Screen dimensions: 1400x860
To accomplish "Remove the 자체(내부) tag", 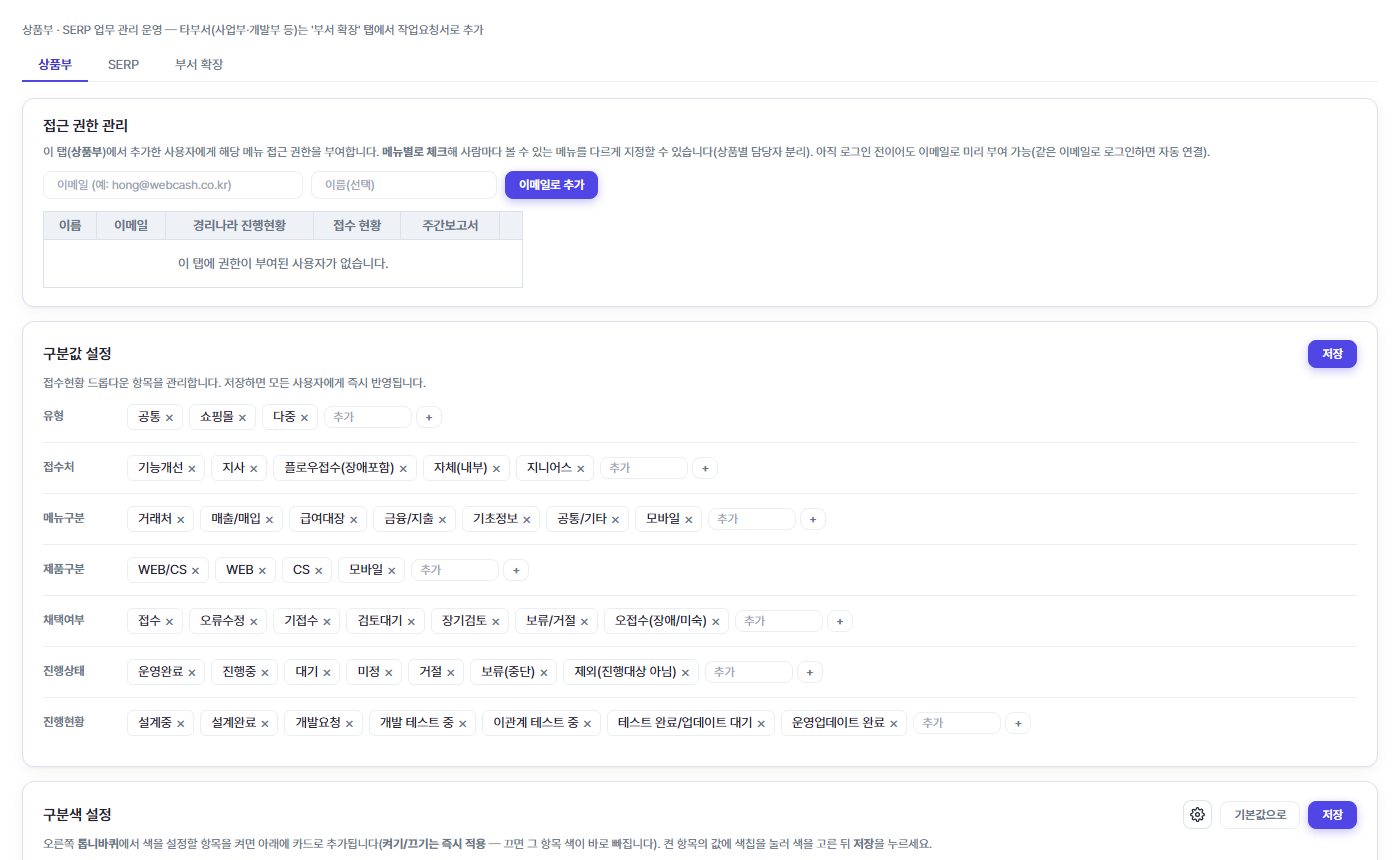I will click(496, 468).
